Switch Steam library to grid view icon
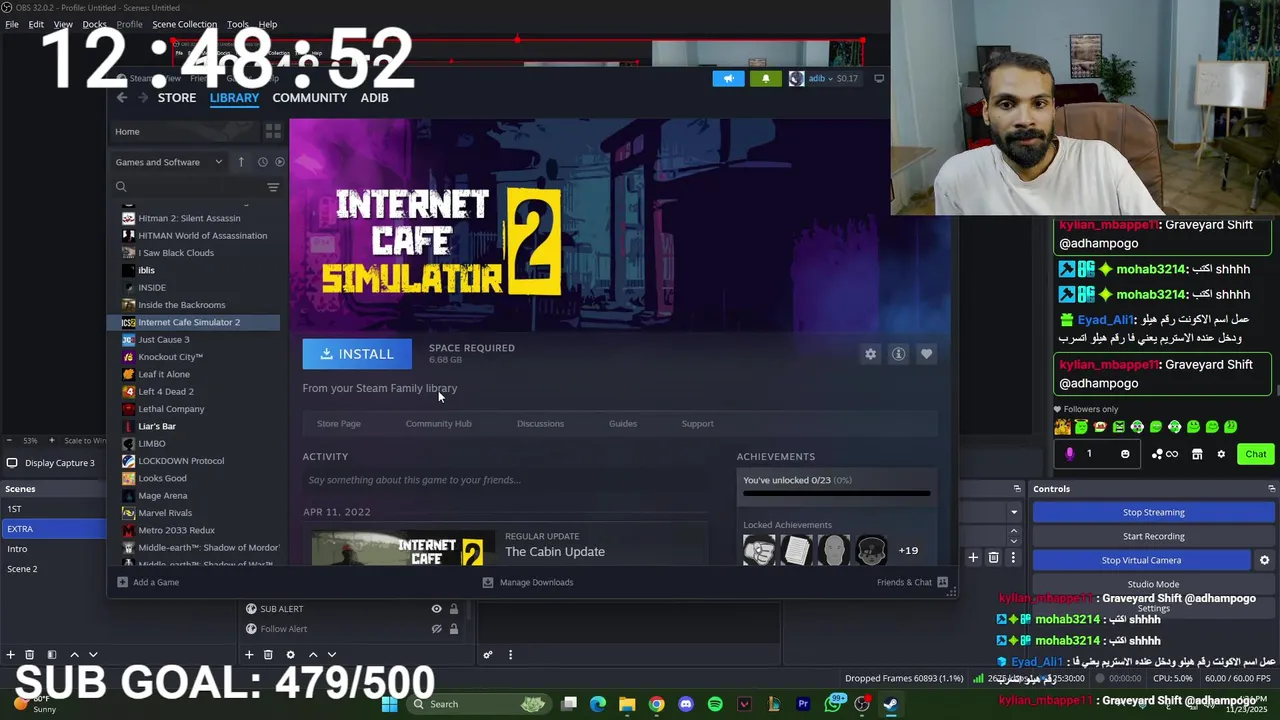Screen dimensions: 1280x720 pyautogui.click(x=273, y=131)
